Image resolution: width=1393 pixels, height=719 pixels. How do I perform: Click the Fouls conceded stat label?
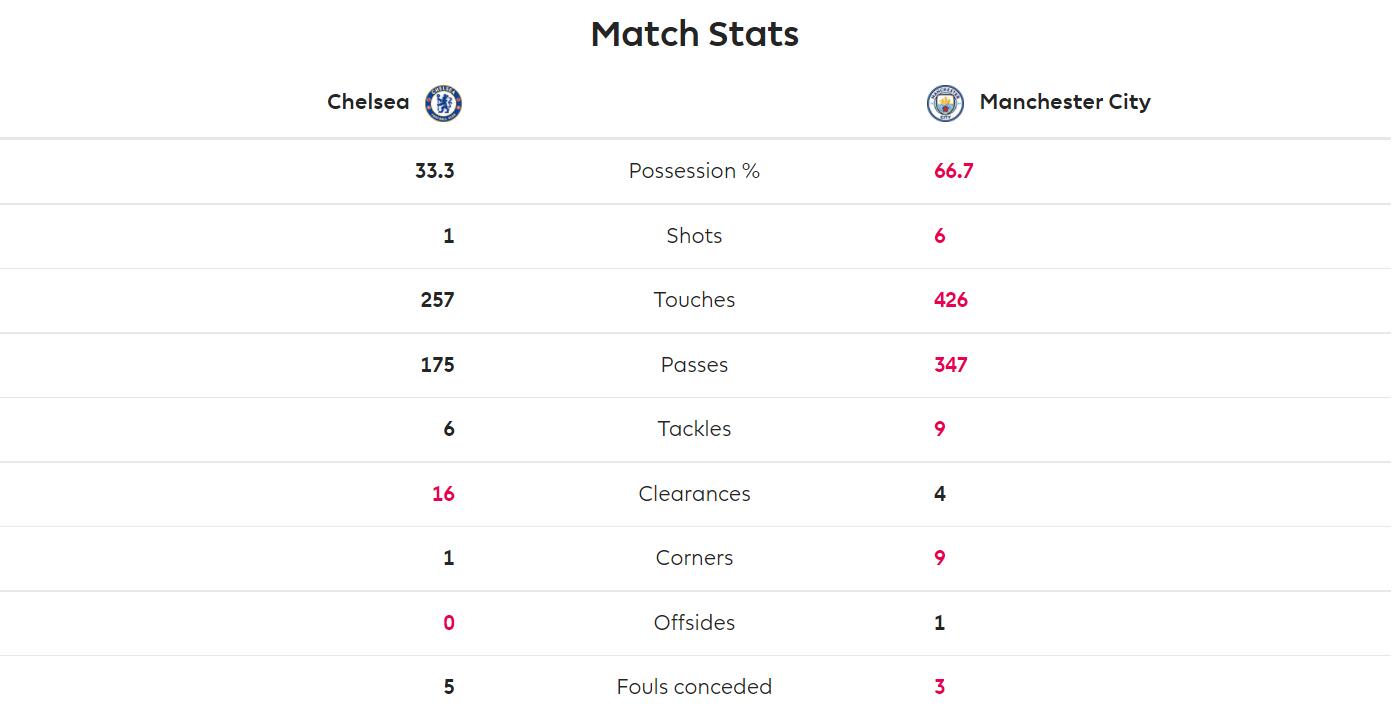pos(694,687)
